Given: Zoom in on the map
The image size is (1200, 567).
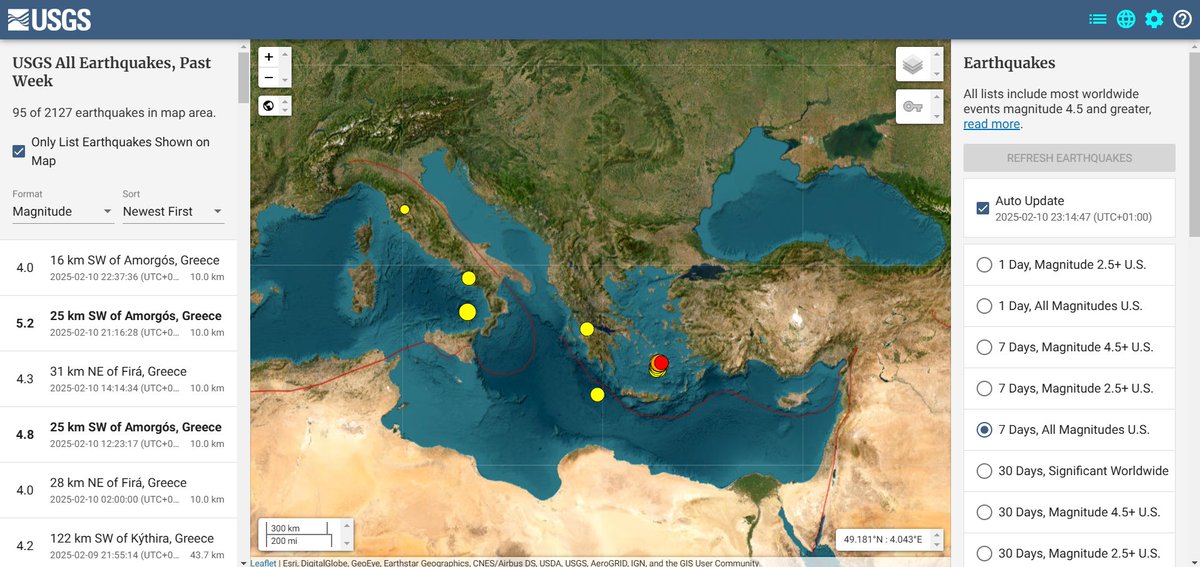Looking at the screenshot, I should coord(268,58).
